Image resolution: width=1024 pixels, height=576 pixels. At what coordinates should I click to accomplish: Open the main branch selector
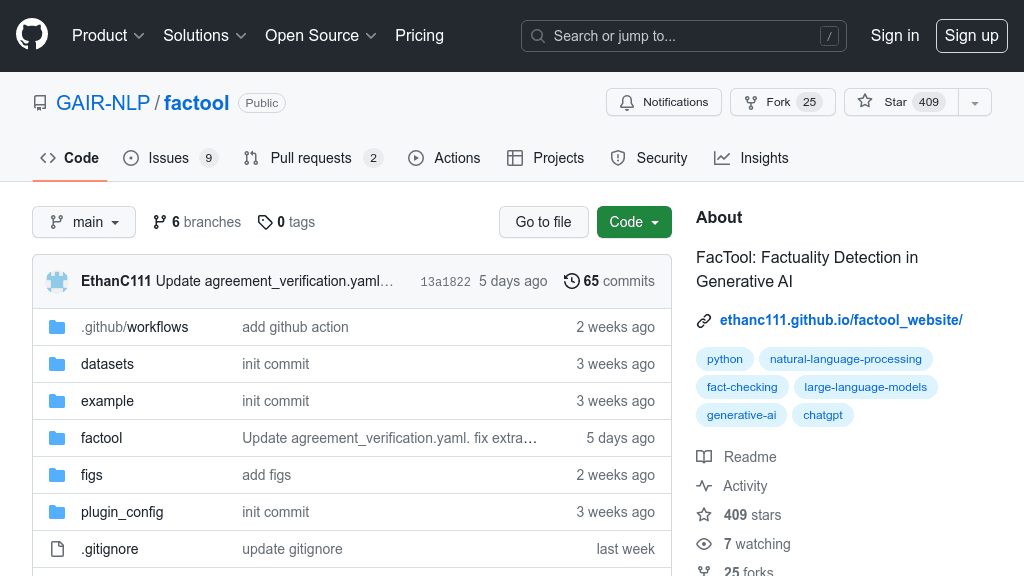pos(84,222)
